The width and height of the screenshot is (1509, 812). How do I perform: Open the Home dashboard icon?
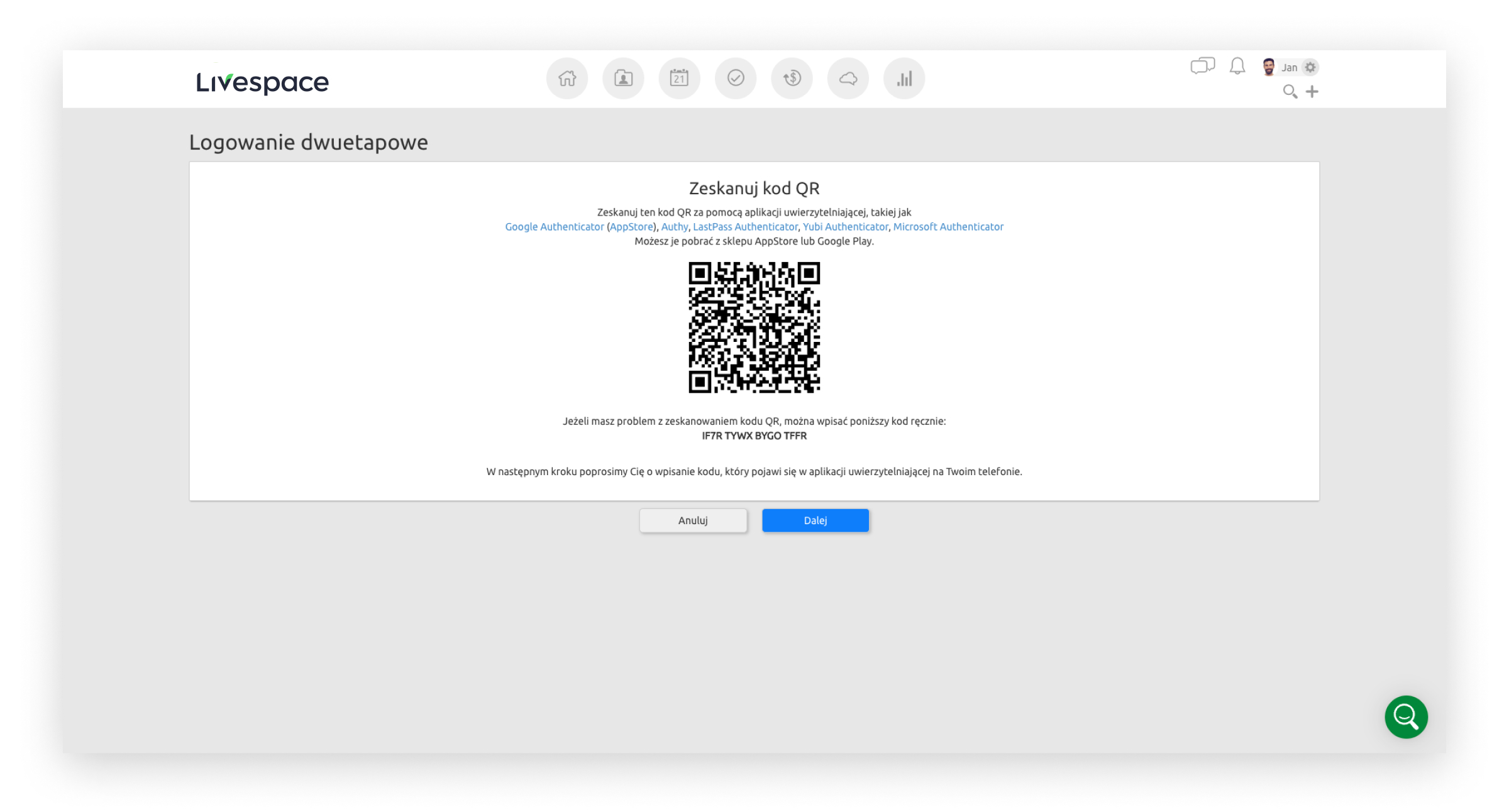[567, 79]
